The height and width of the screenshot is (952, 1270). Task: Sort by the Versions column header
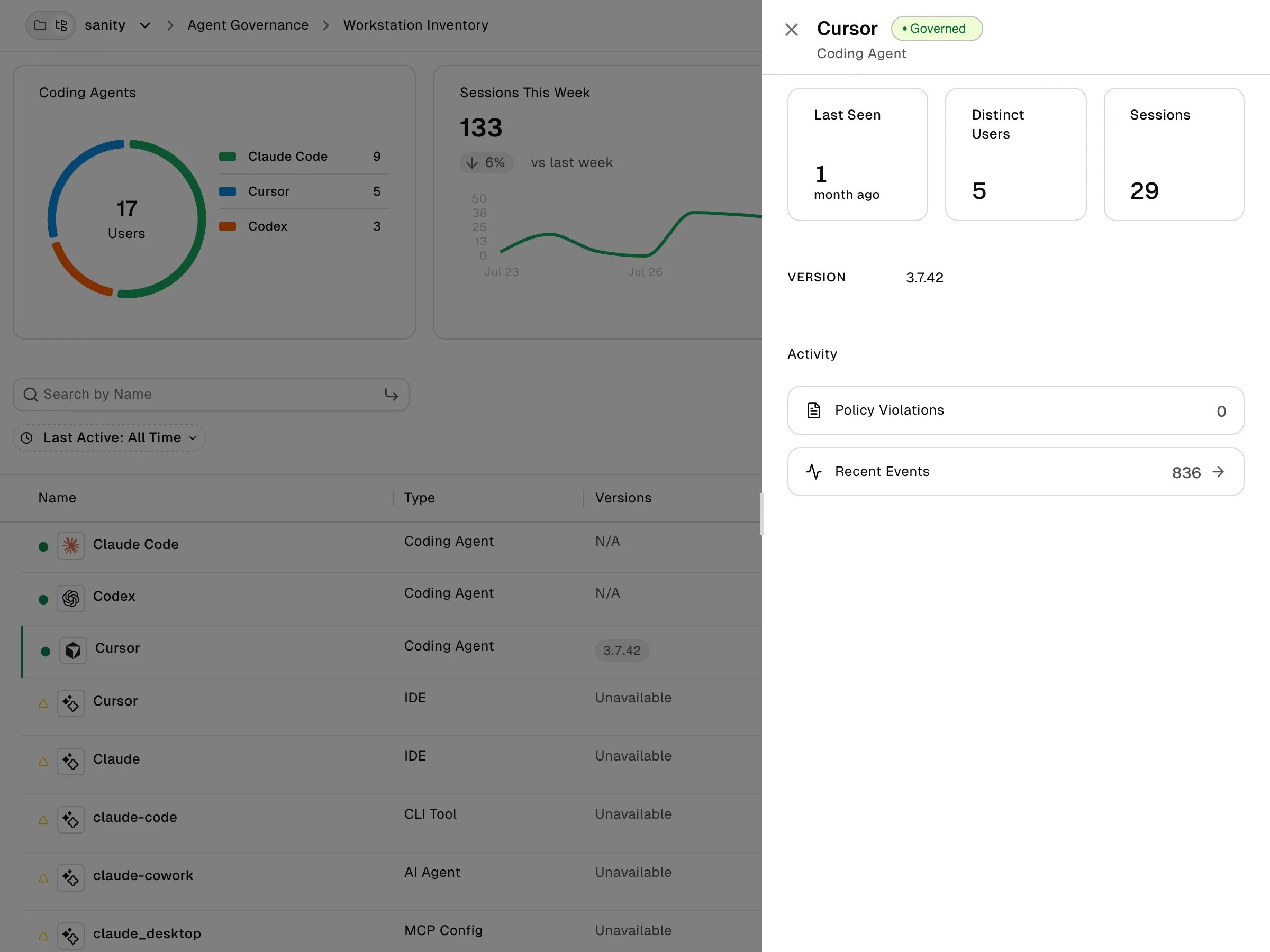pyautogui.click(x=623, y=498)
